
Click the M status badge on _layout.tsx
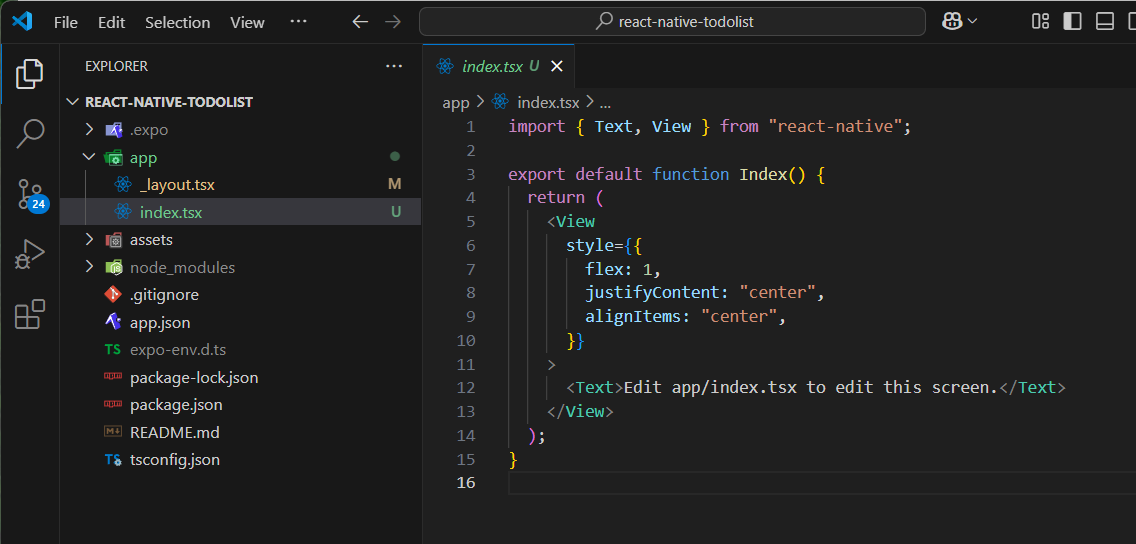395,185
